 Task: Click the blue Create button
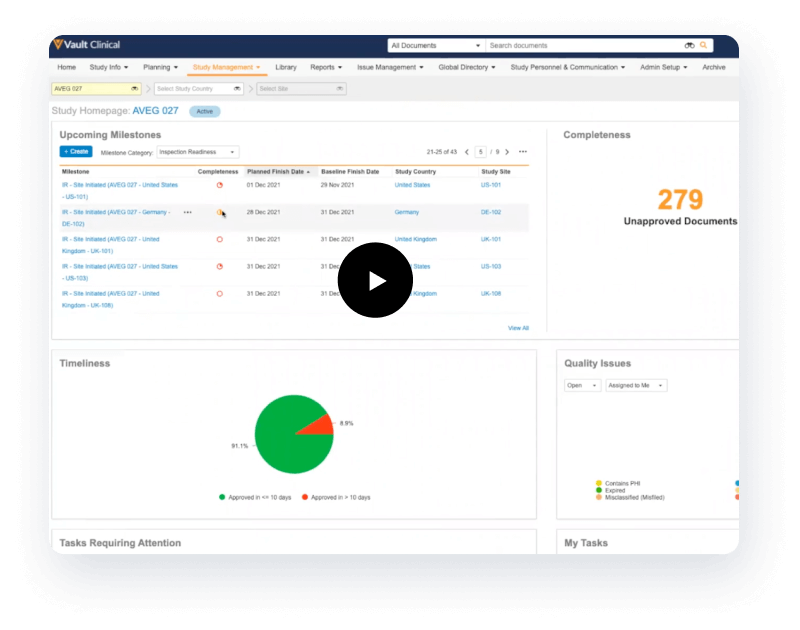(76, 152)
